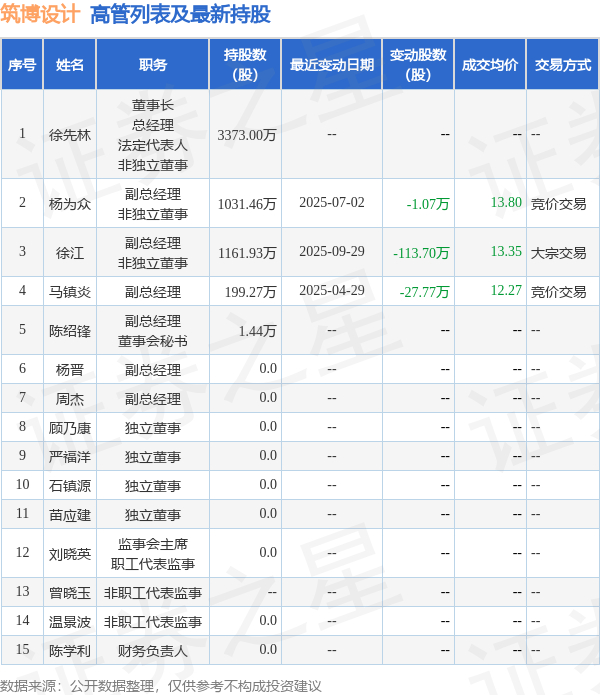Click the 序号 column header

pos(22,65)
